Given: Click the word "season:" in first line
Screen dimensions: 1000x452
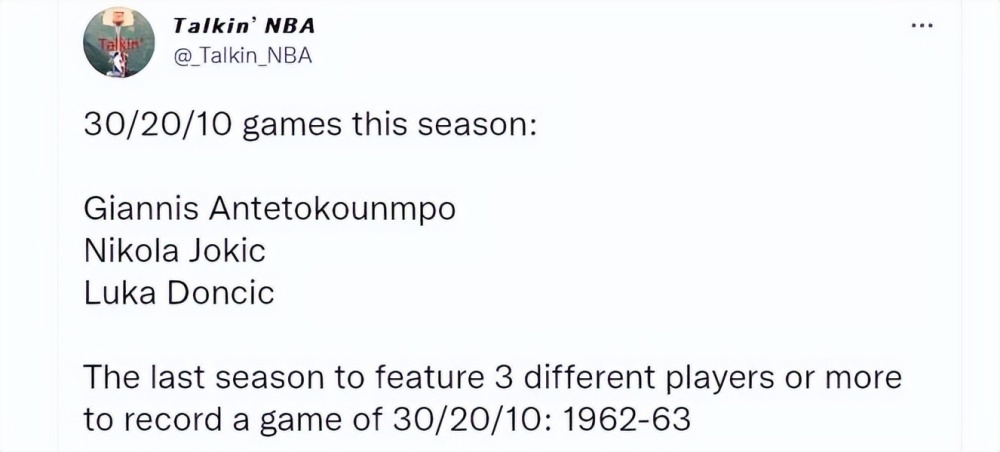Looking at the screenshot, I should click(x=476, y=125).
